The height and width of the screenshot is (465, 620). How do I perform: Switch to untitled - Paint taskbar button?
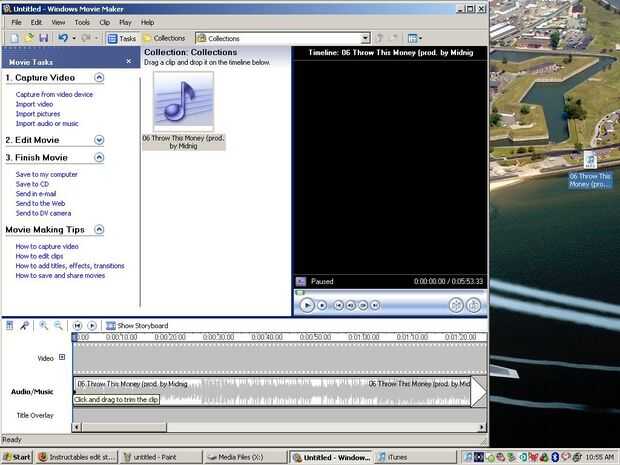coord(160,457)
